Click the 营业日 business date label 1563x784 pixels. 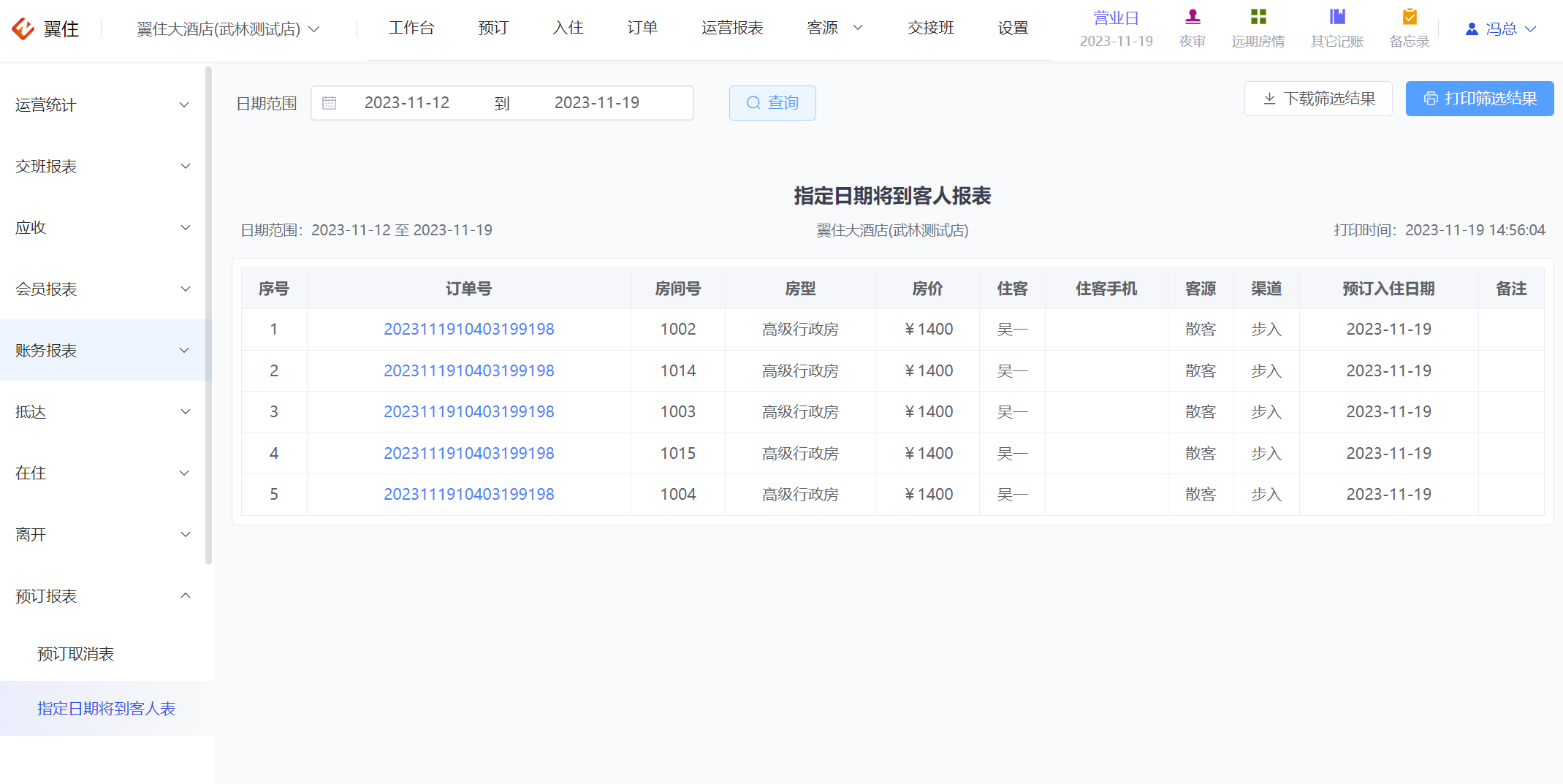(x=1116, y=18)
